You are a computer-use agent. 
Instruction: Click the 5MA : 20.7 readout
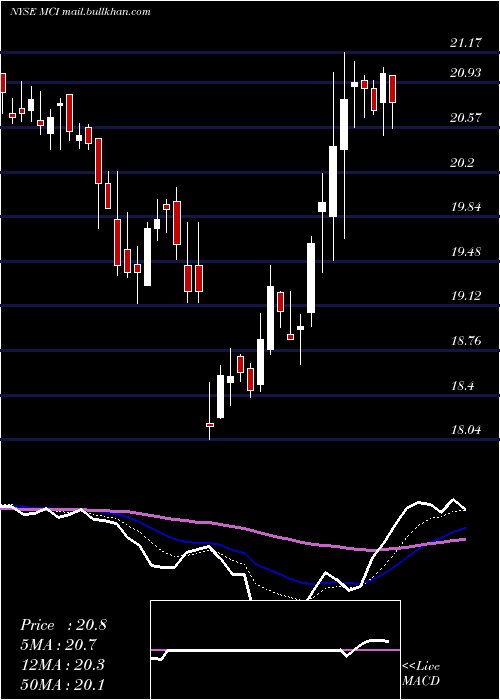(x=58, y=645)
